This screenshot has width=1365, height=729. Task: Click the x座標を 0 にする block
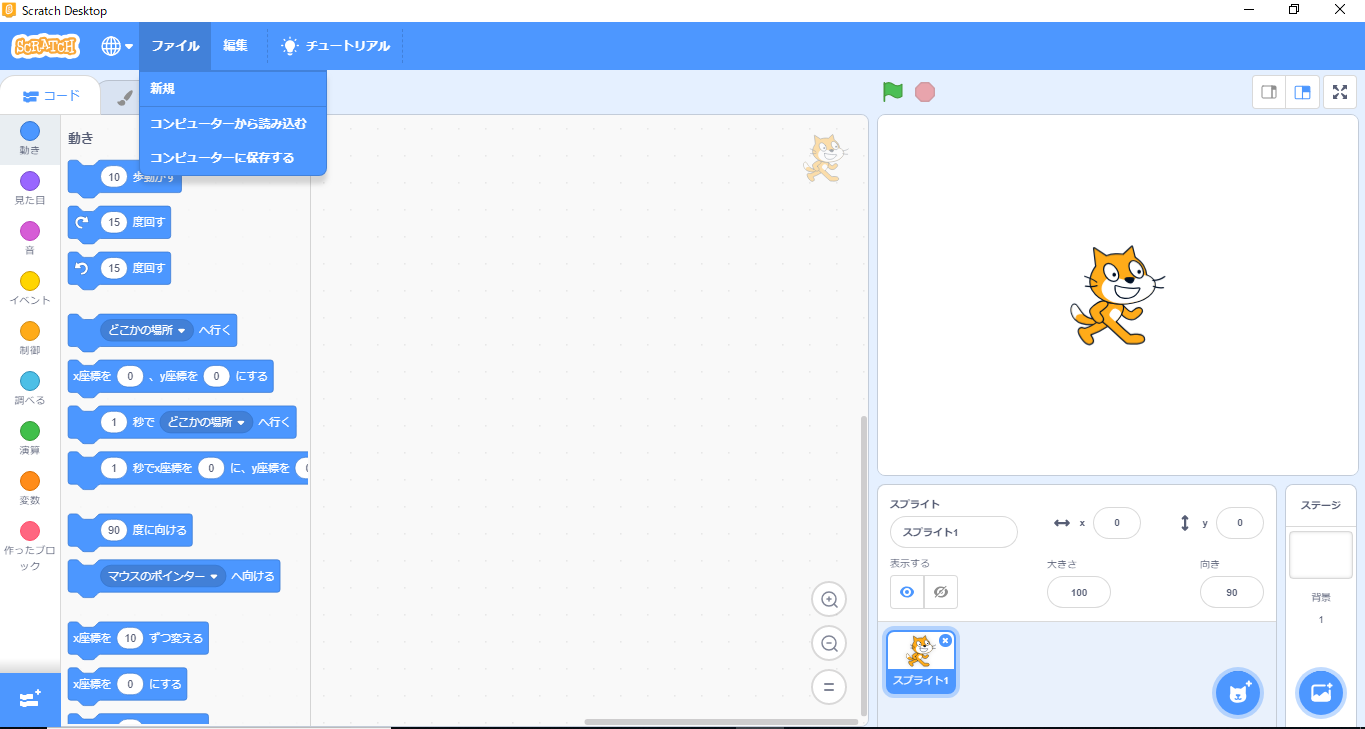pyautogui.click(x=127, y=684)
